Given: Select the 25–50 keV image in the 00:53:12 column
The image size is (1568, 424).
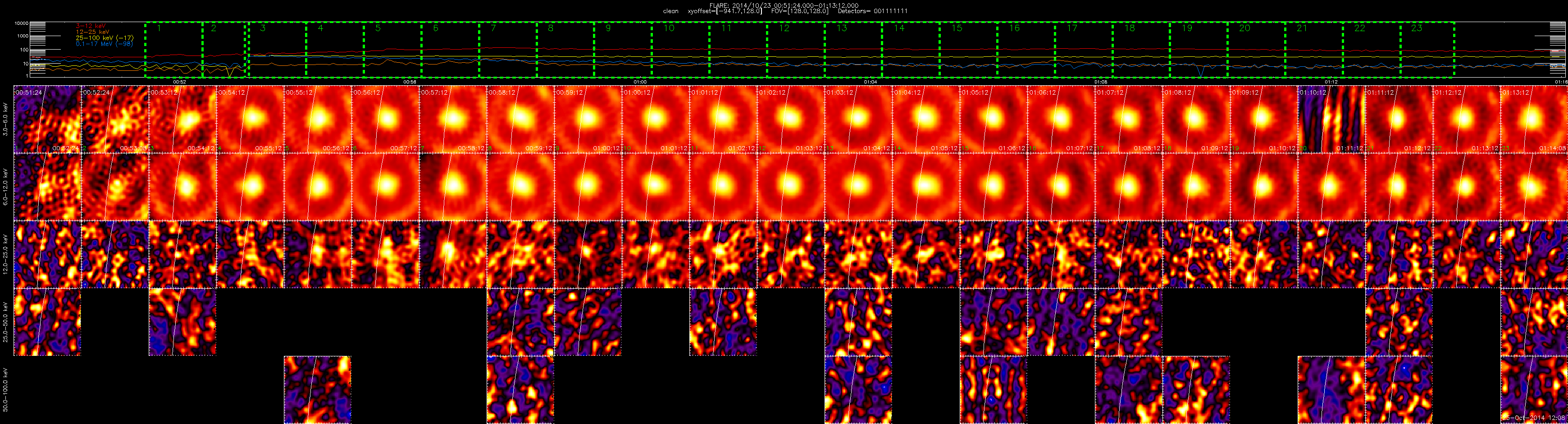Looking at the screenshot, I should [x=182, y=322].
